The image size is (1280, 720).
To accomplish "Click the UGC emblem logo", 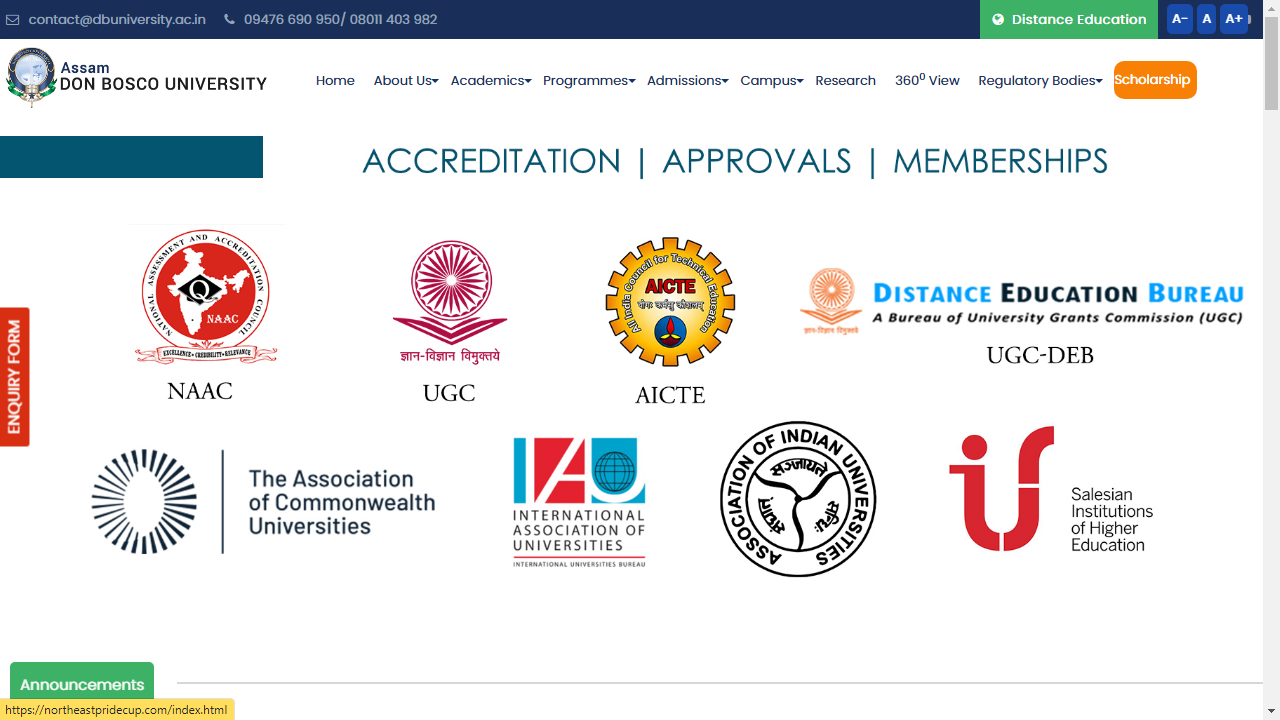I will coord(450,301).
